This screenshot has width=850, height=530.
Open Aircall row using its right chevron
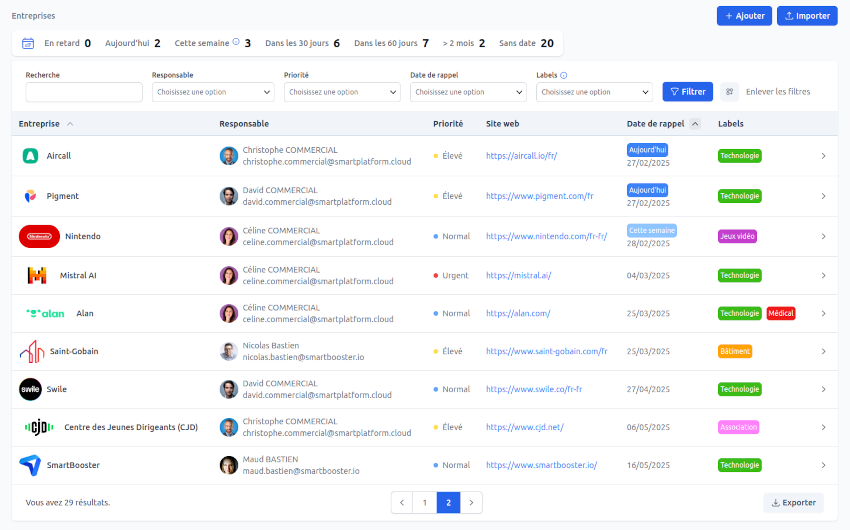pyautogui.click(x=823, y=156)
